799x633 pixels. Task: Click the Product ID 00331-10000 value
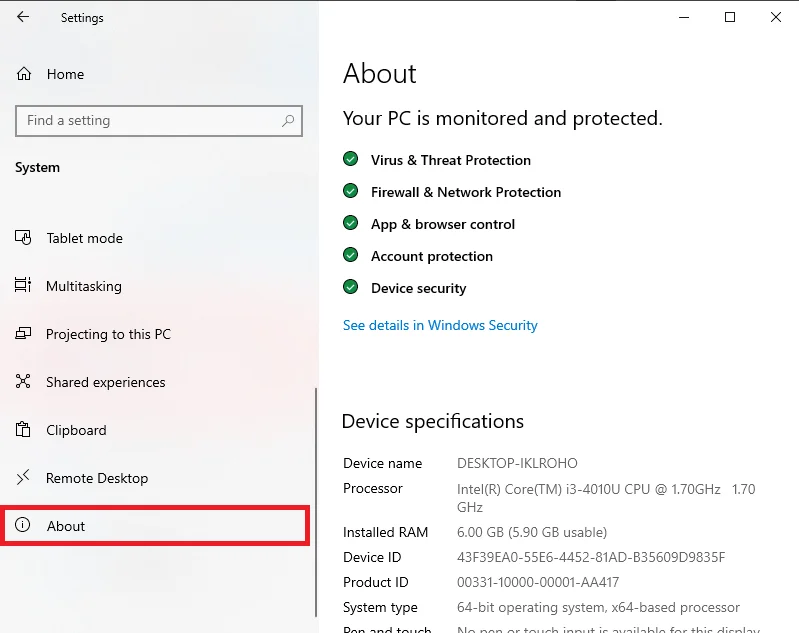click(x=538, y=582)
